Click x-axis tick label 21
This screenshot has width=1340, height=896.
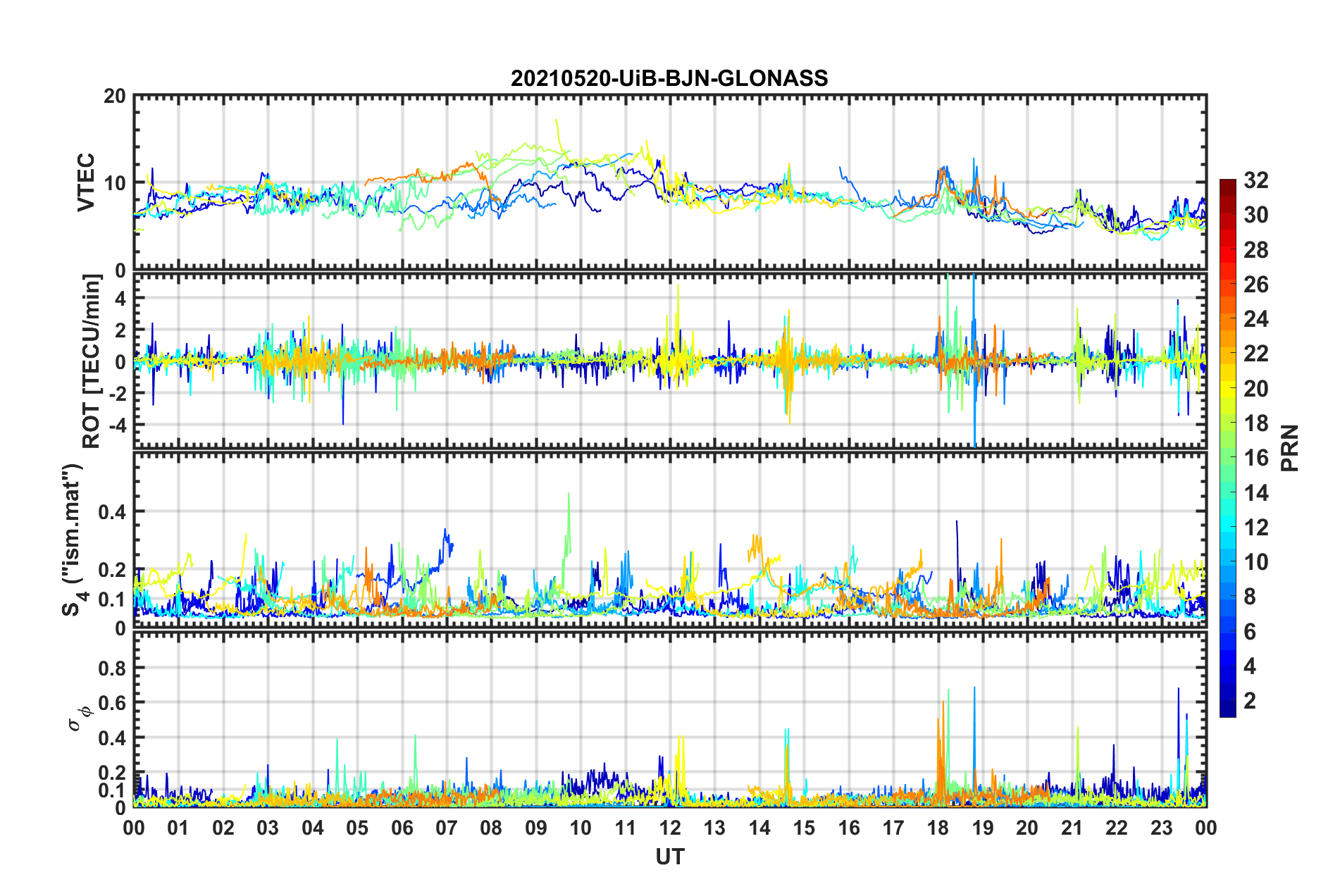[x=1072, y=828]
